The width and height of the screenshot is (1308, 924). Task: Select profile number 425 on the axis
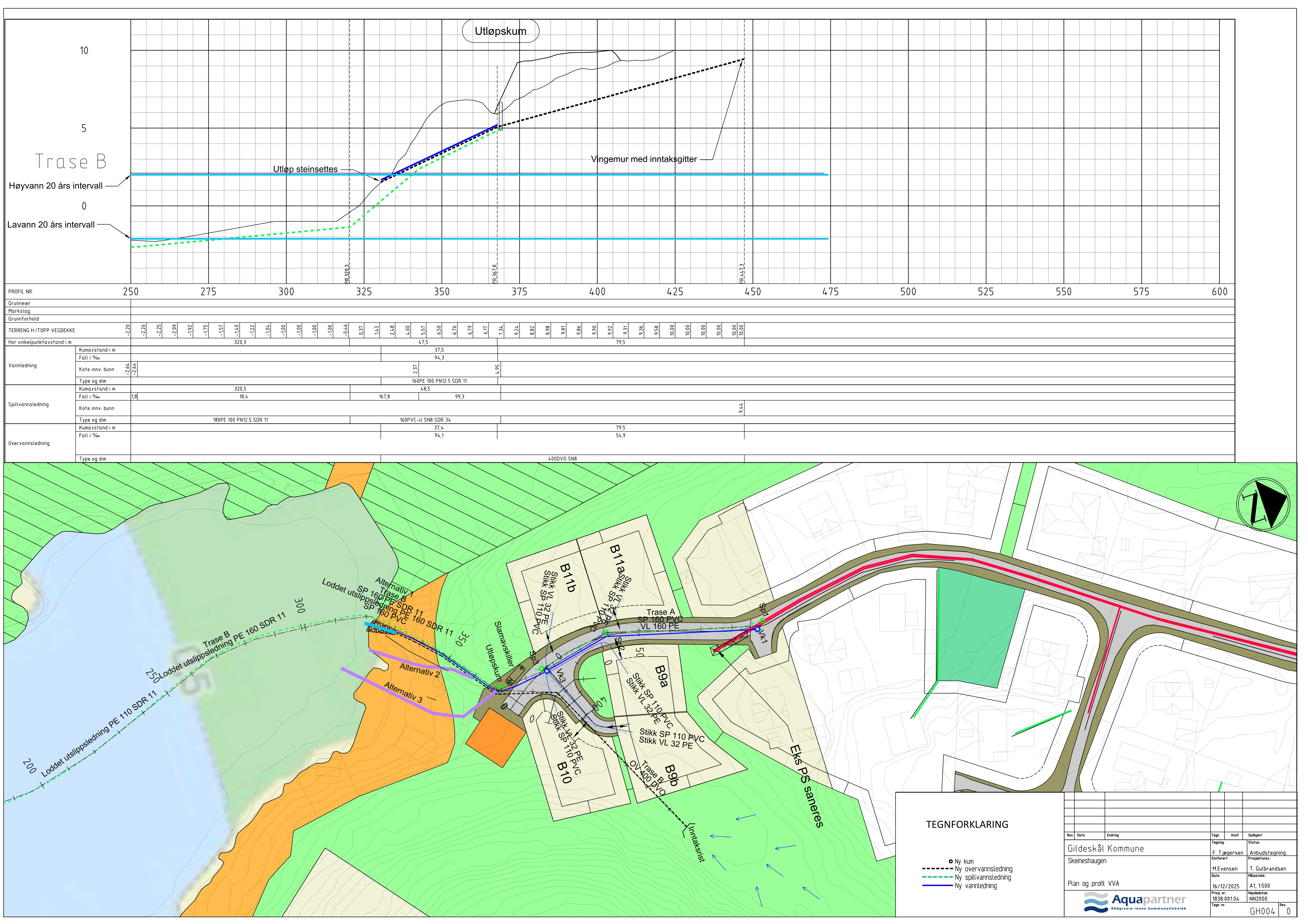coord(675,292)
